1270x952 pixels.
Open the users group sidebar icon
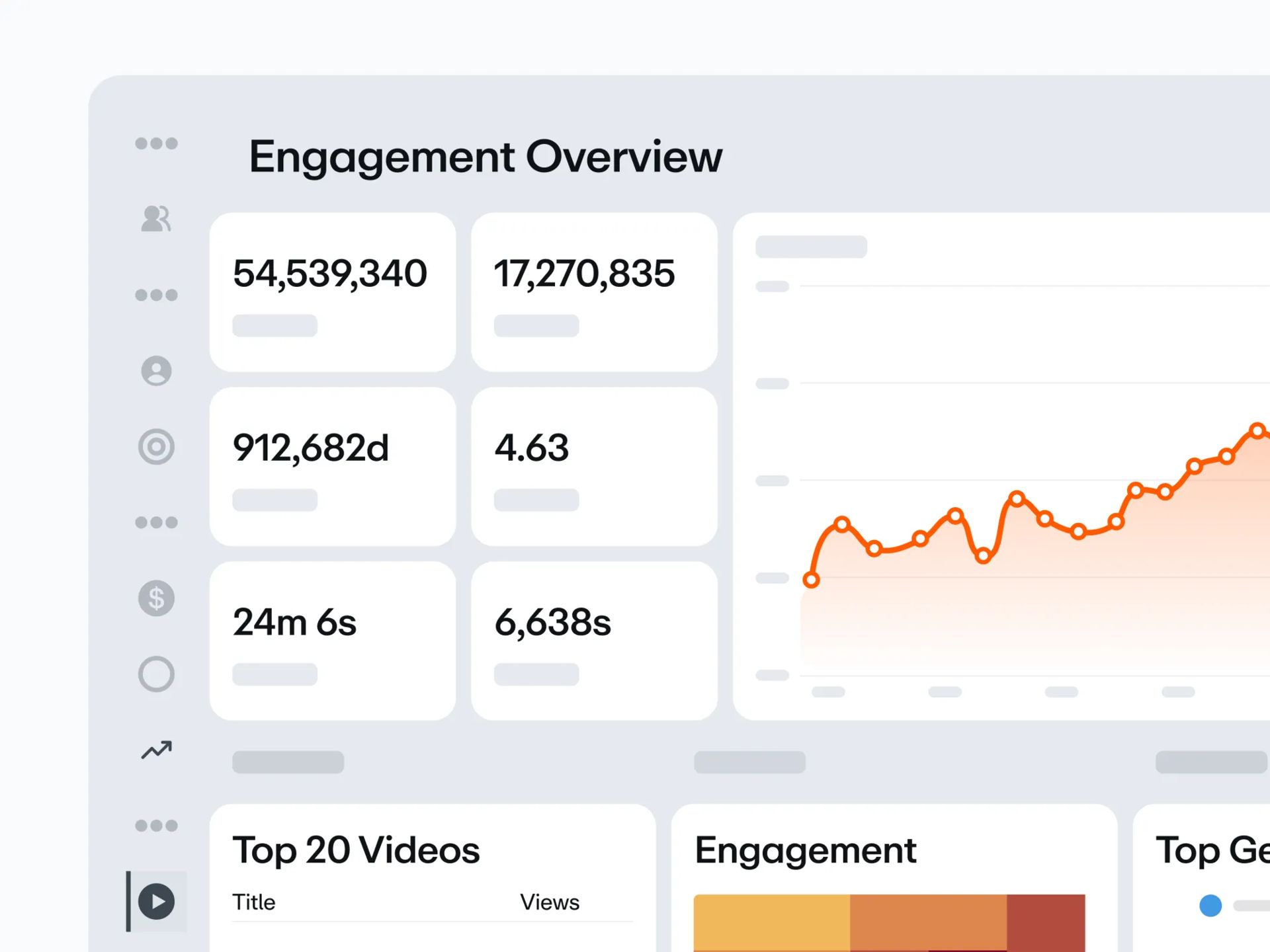(156, 219)
